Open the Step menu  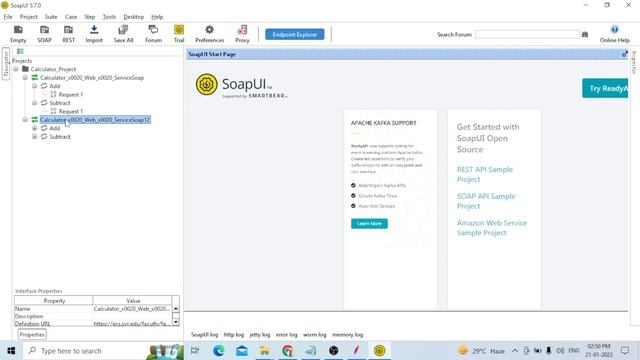[89, 17]
